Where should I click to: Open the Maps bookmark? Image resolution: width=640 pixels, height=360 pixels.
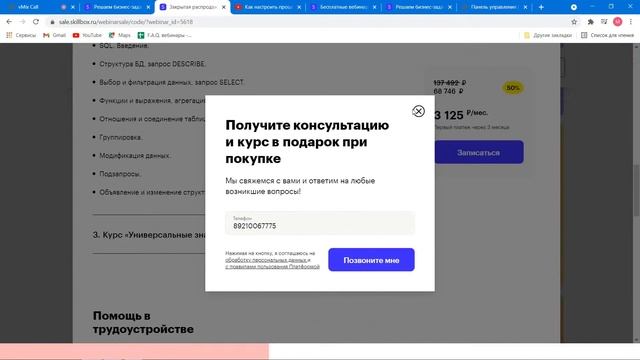(120, 36)
